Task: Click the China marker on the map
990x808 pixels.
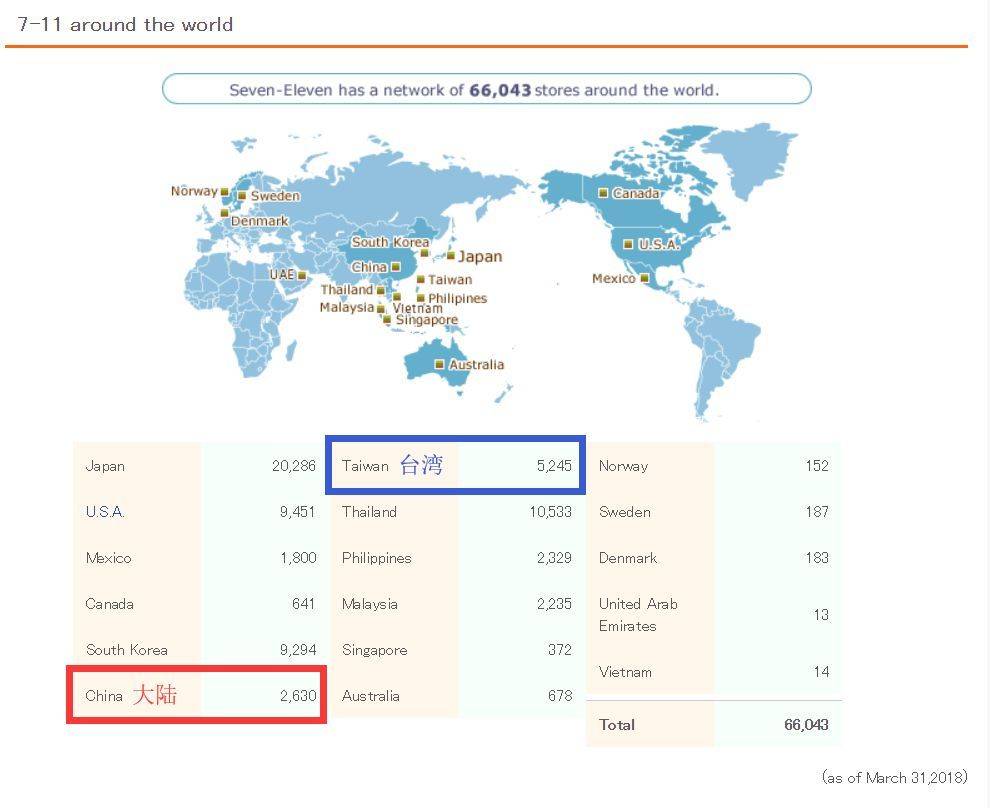Action: (x=395, y=267)
